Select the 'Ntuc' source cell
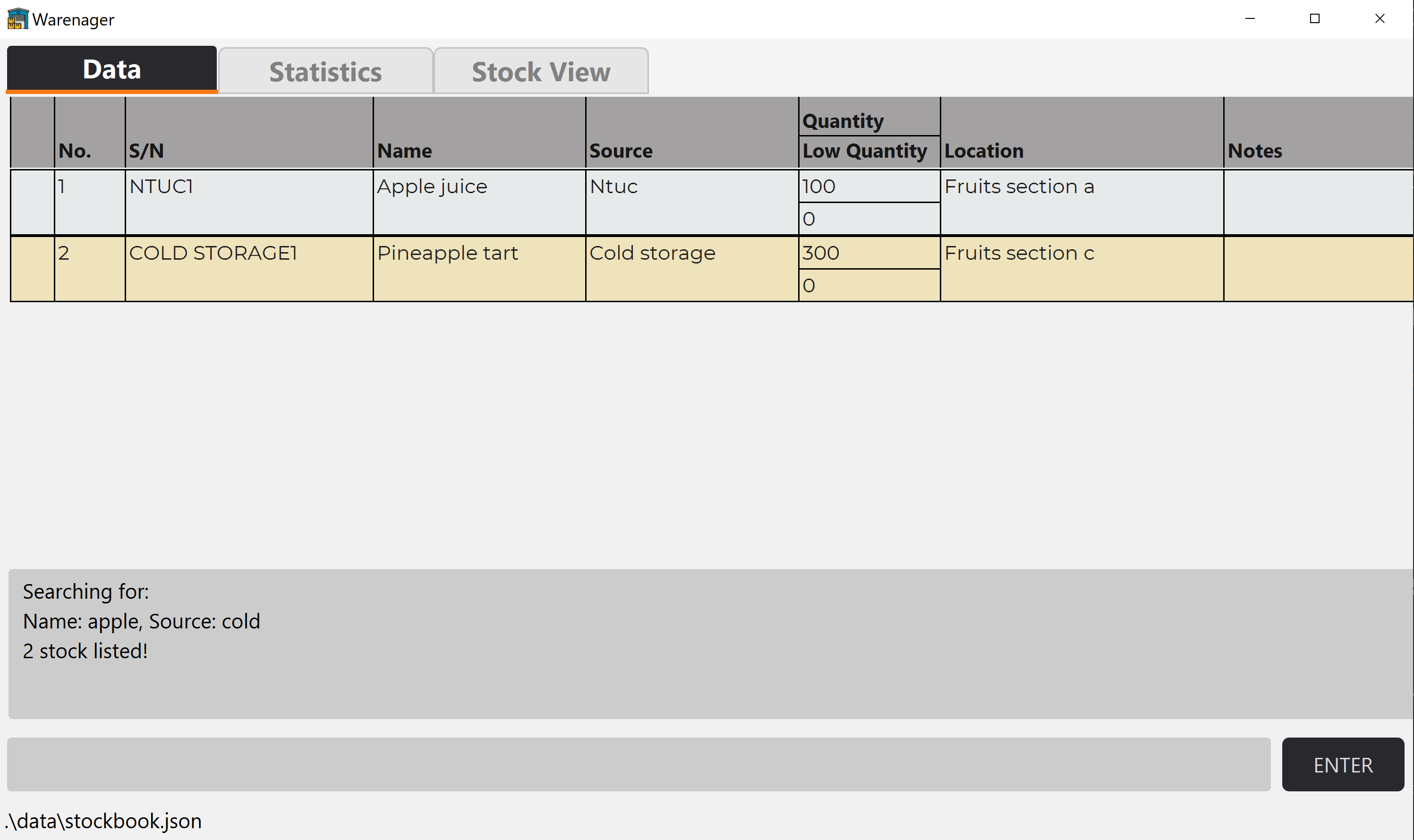Screen dimensions: 1414x840 click(x=692, y=202)
